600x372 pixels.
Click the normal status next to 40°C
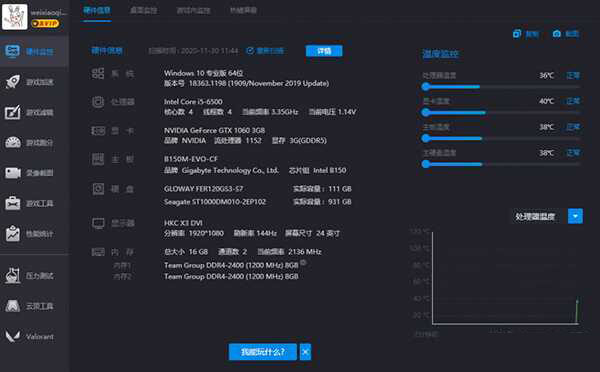[x=573, y=101]
